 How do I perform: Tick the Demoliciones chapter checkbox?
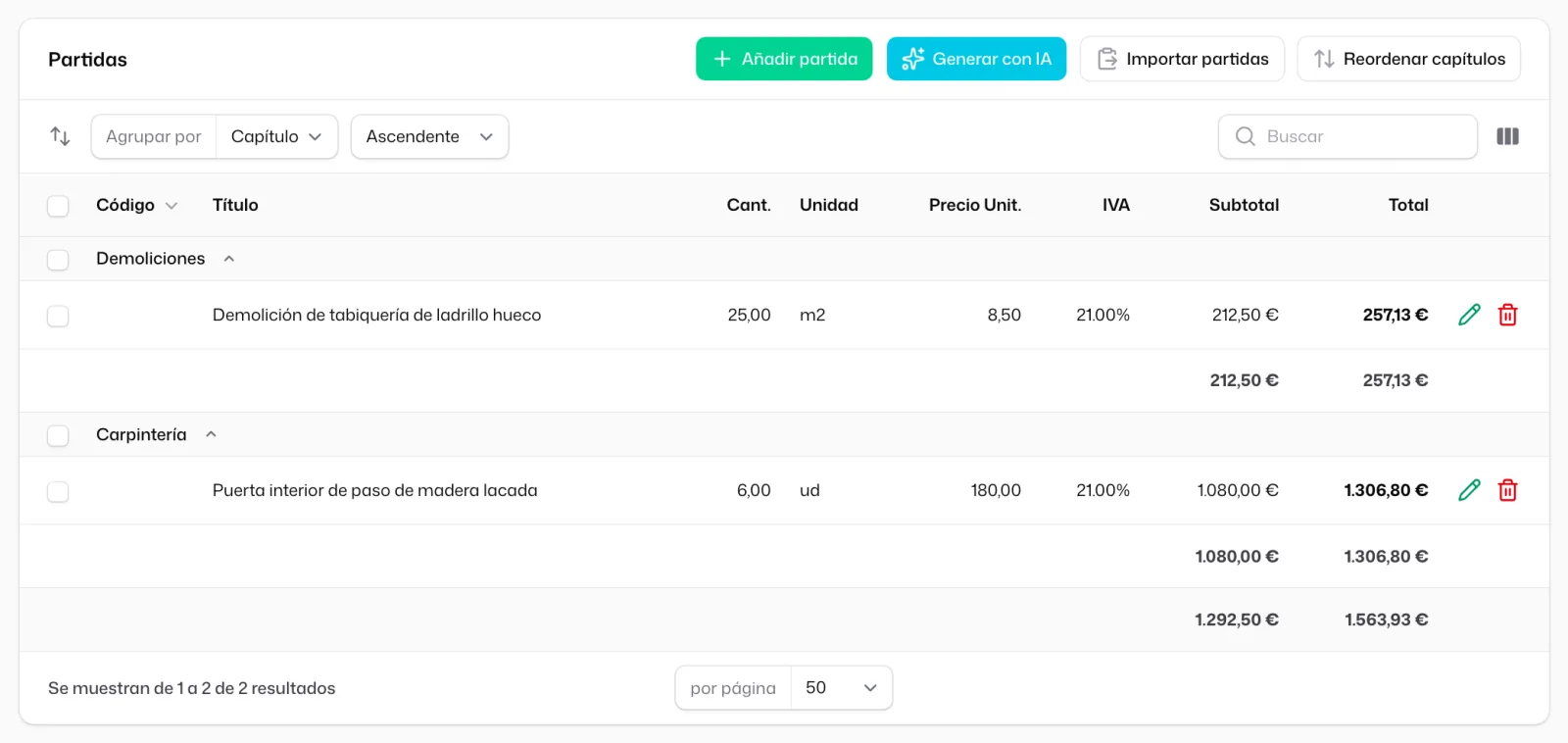coord(58,260)
